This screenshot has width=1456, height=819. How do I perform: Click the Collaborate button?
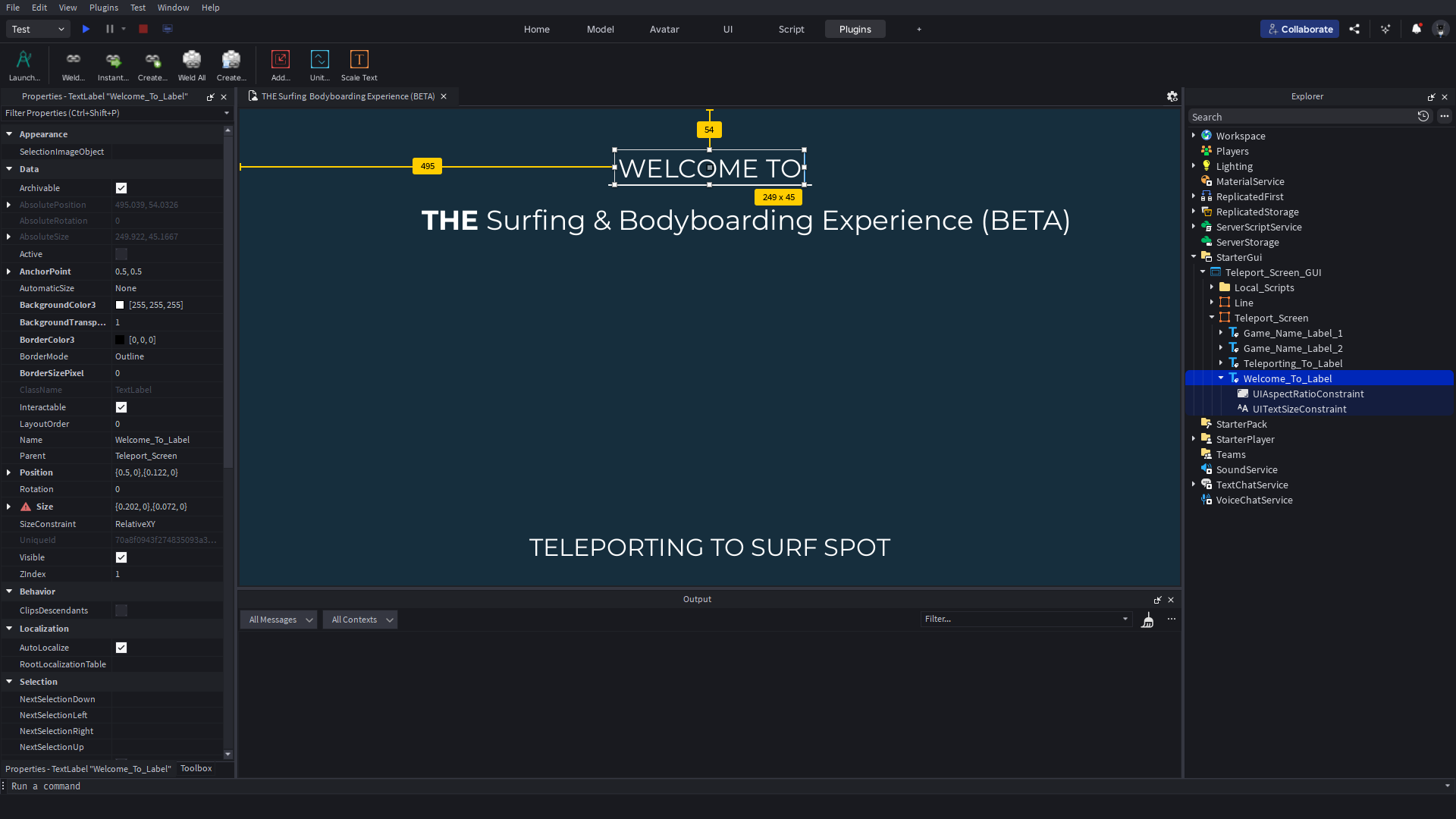pyautogui.click(x=1300, y=29)
